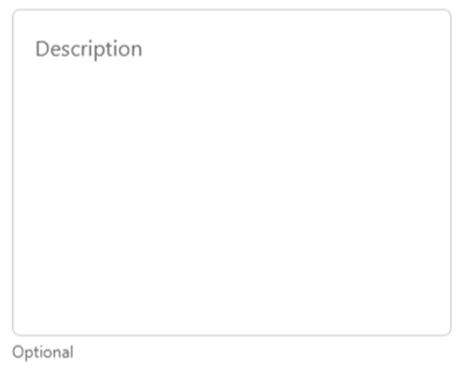
Task: Activate the multi-line Description field
Action: 232,172
